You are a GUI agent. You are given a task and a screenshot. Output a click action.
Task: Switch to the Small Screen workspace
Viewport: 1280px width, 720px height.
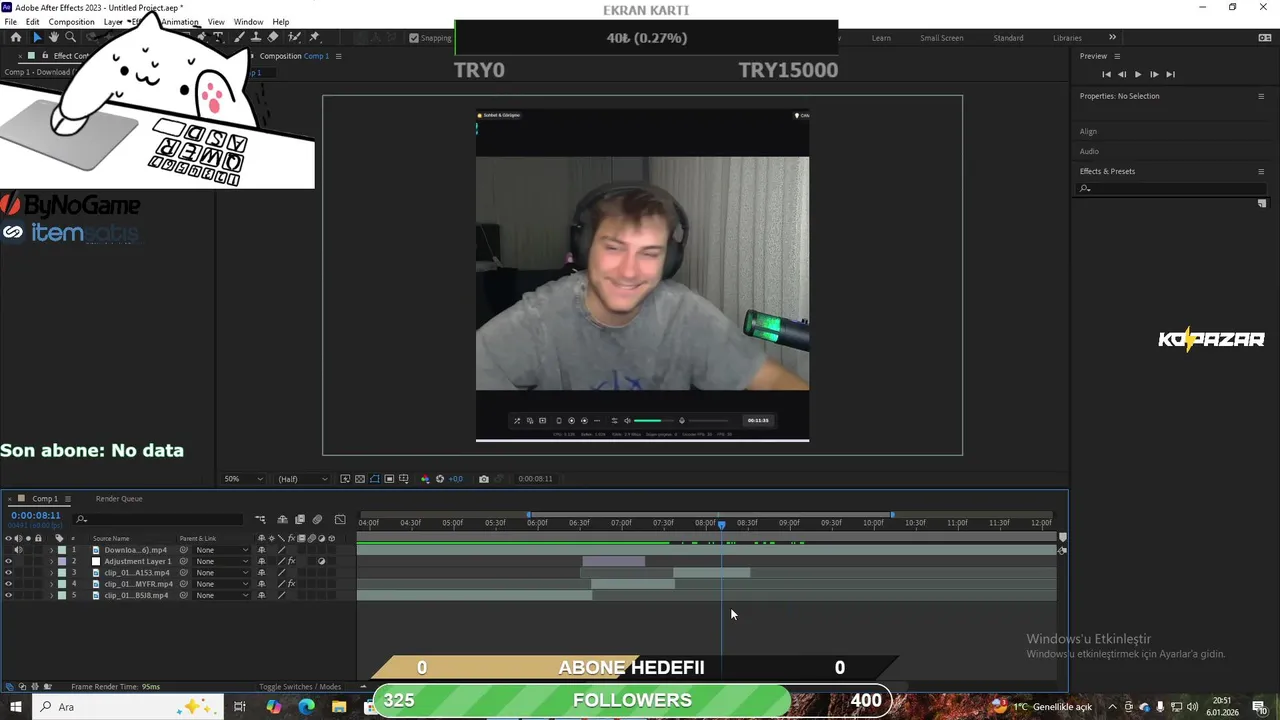coord(942,38)
